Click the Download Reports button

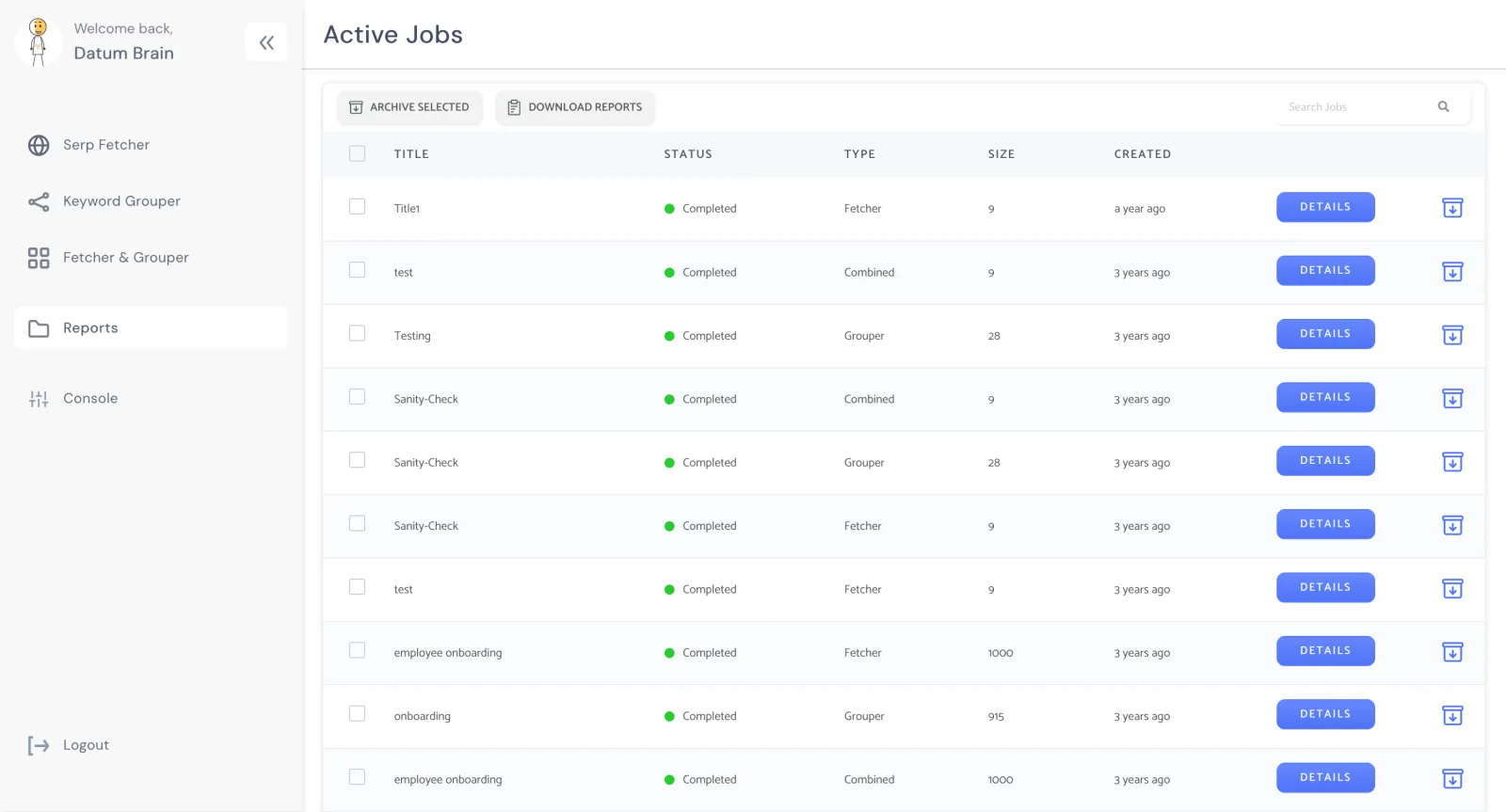click(575, 107)
